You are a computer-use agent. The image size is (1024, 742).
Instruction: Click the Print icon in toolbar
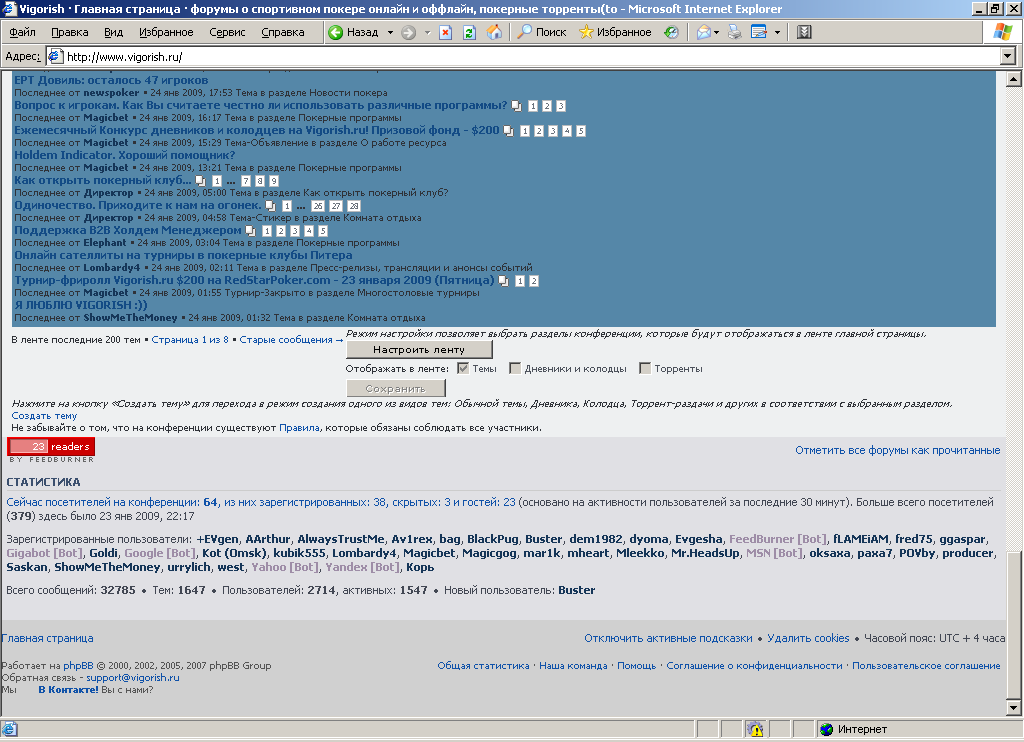[x=735, y=32]
